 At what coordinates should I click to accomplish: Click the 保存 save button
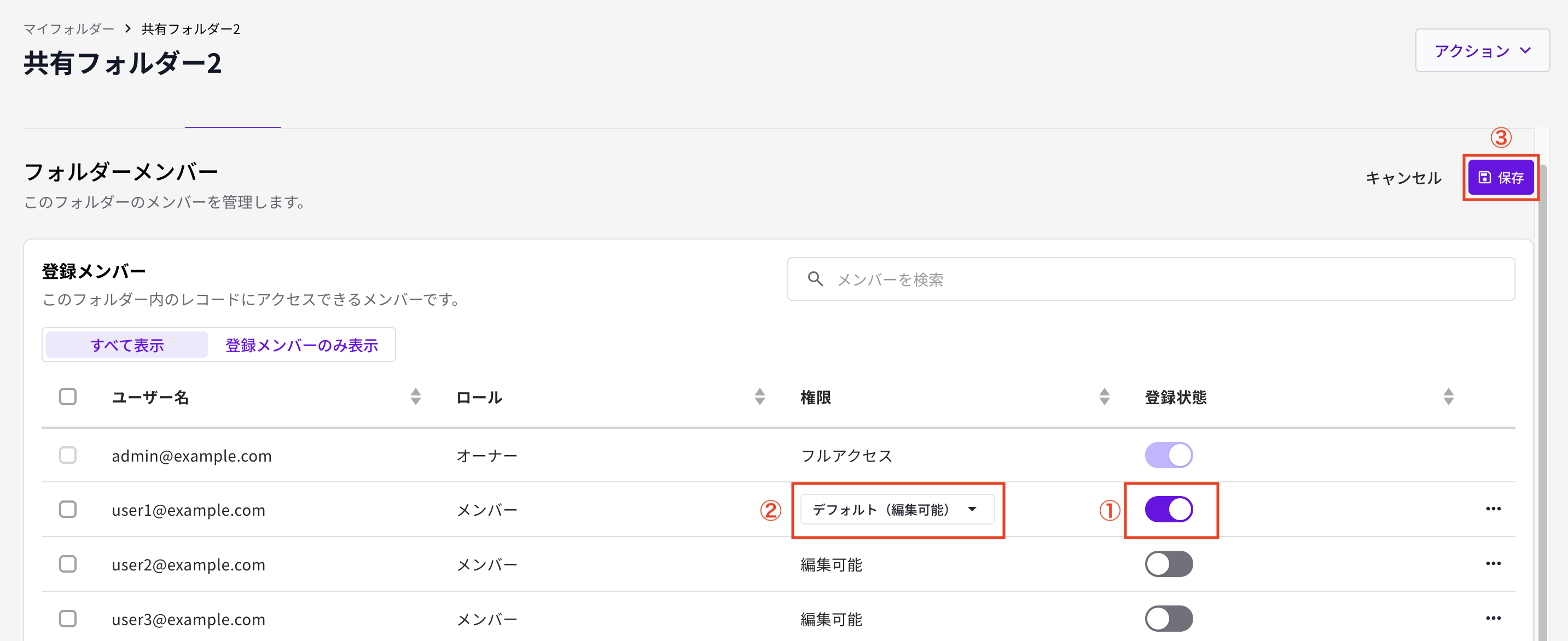(1501, 177)
